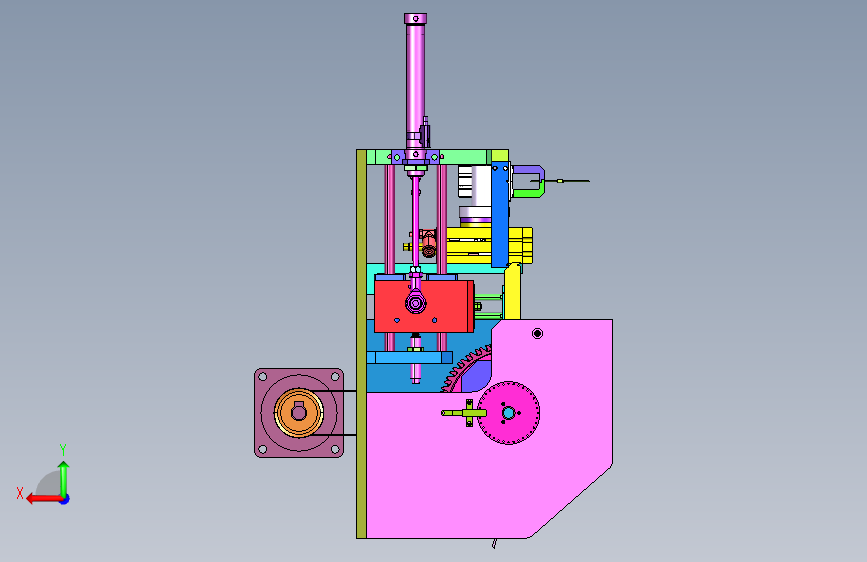Select the yellow upright post above the pink plate
867x562 pixels.
point(512,292)
